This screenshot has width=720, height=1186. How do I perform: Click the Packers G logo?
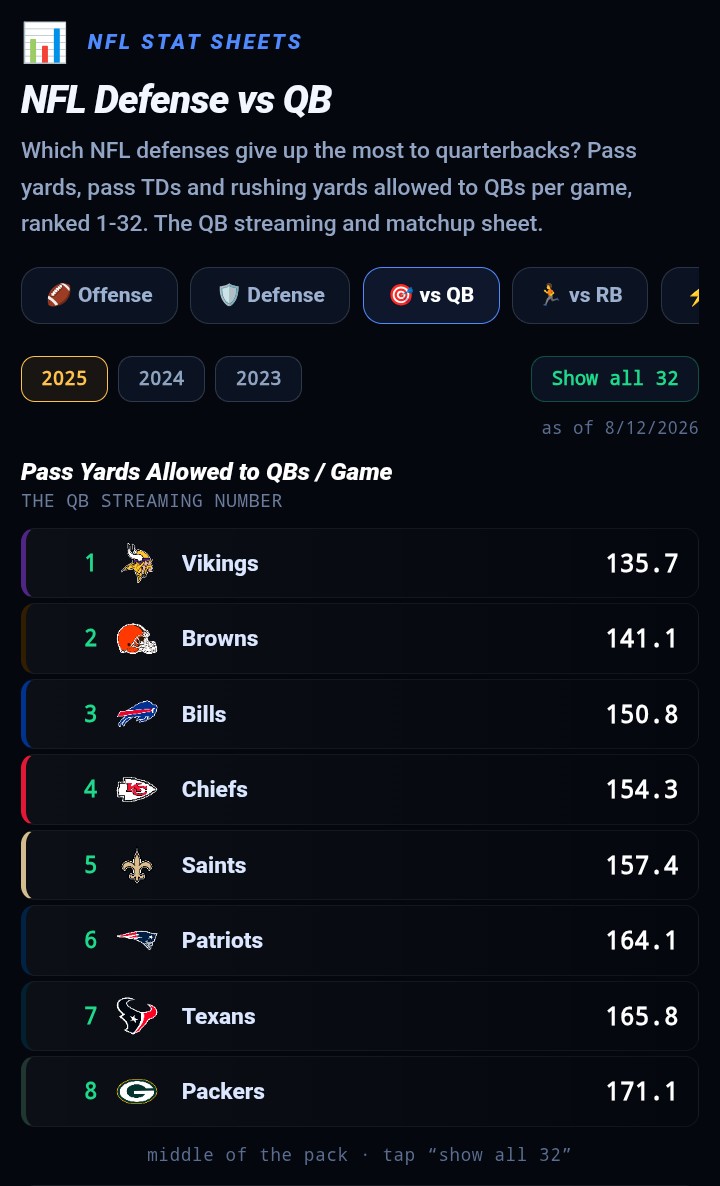(x=137, y=1091)
